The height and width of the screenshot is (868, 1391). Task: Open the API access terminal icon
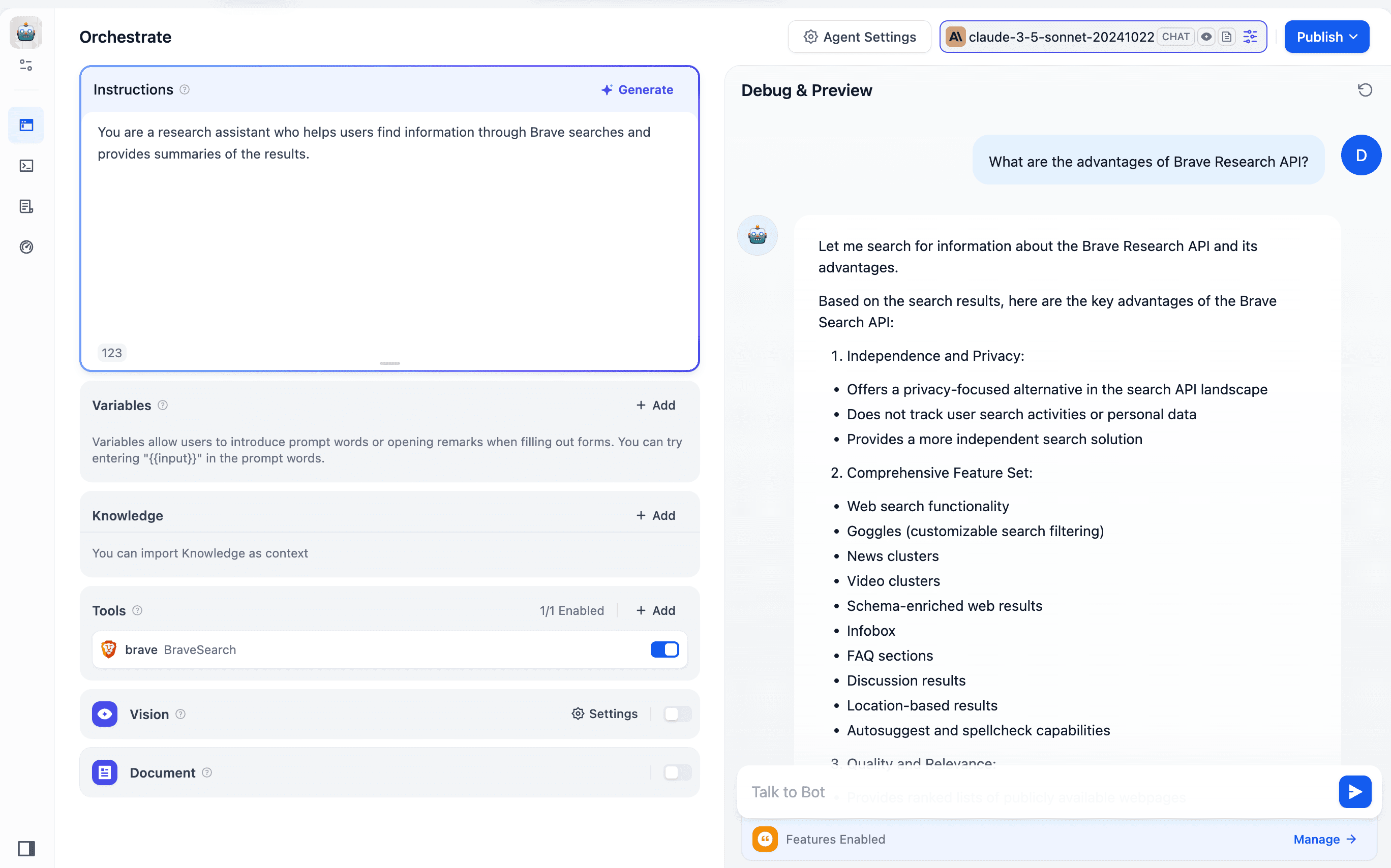tap(26, 166)
